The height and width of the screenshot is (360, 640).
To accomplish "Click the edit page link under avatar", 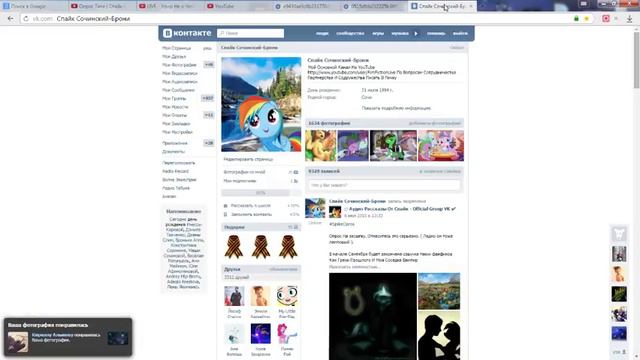I will pos(248,159).
